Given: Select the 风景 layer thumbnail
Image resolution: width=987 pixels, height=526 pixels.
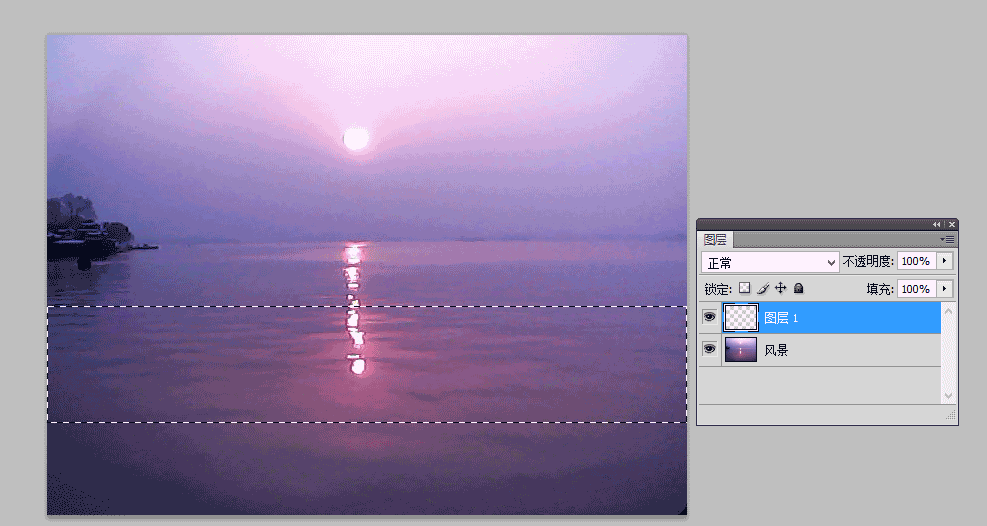Looking at the screenshot, I should [x=740, y=350].
